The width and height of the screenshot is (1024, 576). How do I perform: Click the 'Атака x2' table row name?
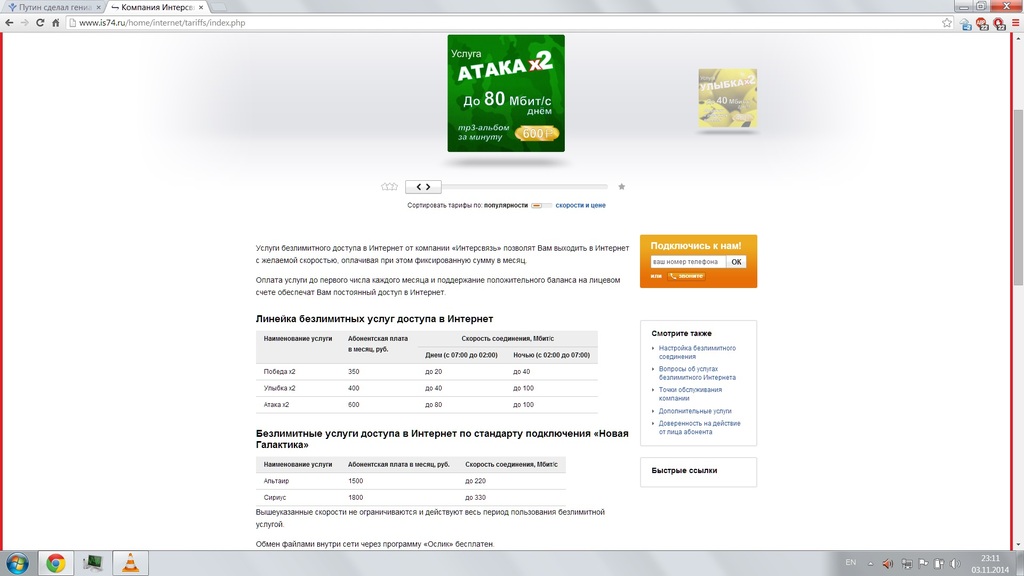[276, 405]
